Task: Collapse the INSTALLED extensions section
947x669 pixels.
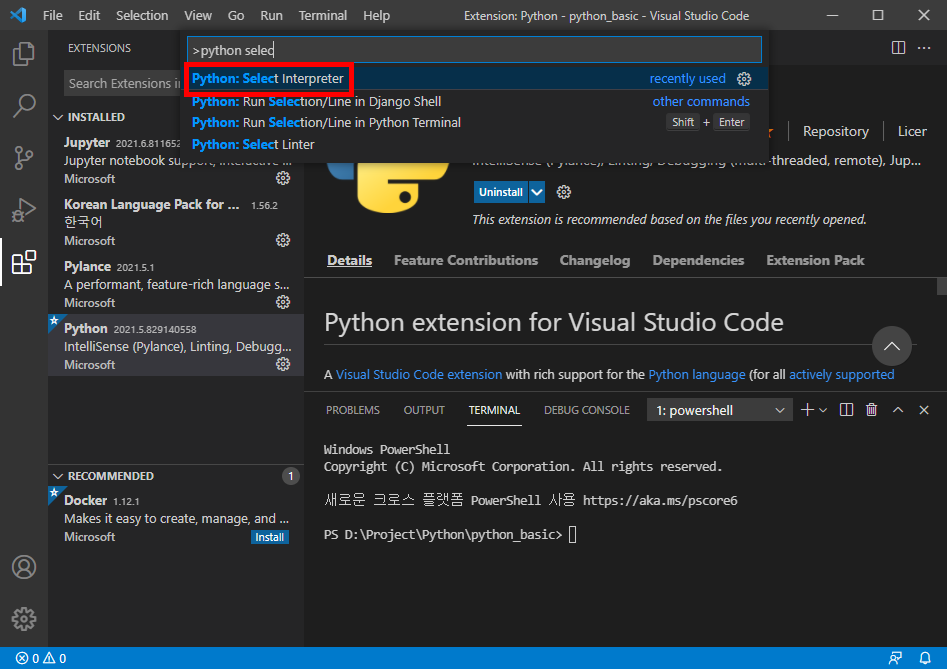Action: (x=58, y=117)
